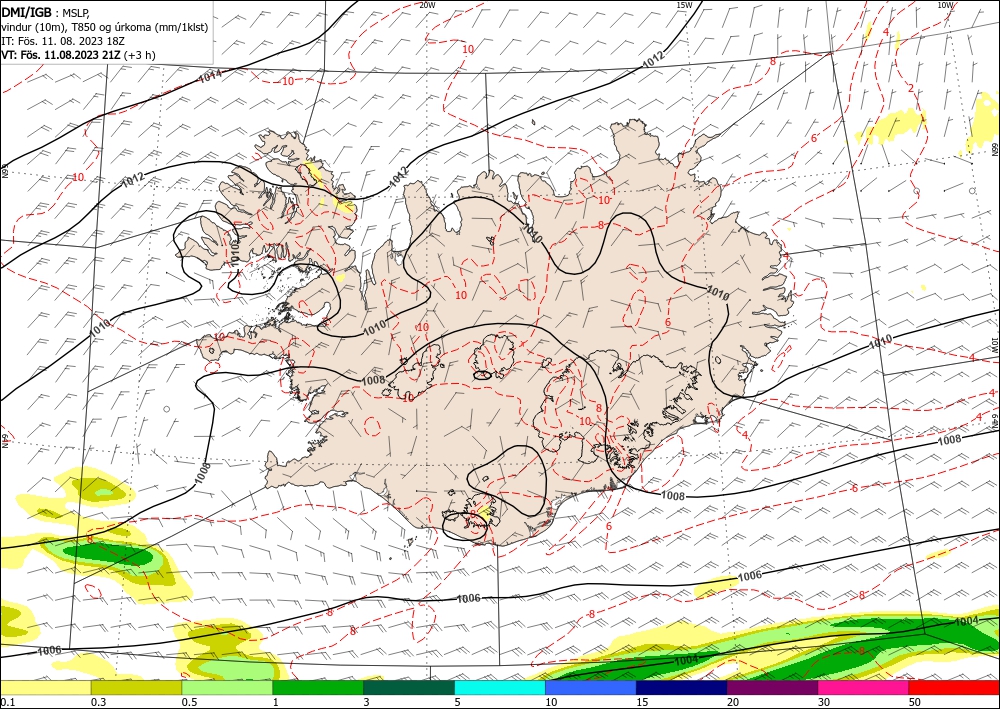Pick the blue 10–15 legend swatch
Screen dimensions: 1000x709
[591, 688]
